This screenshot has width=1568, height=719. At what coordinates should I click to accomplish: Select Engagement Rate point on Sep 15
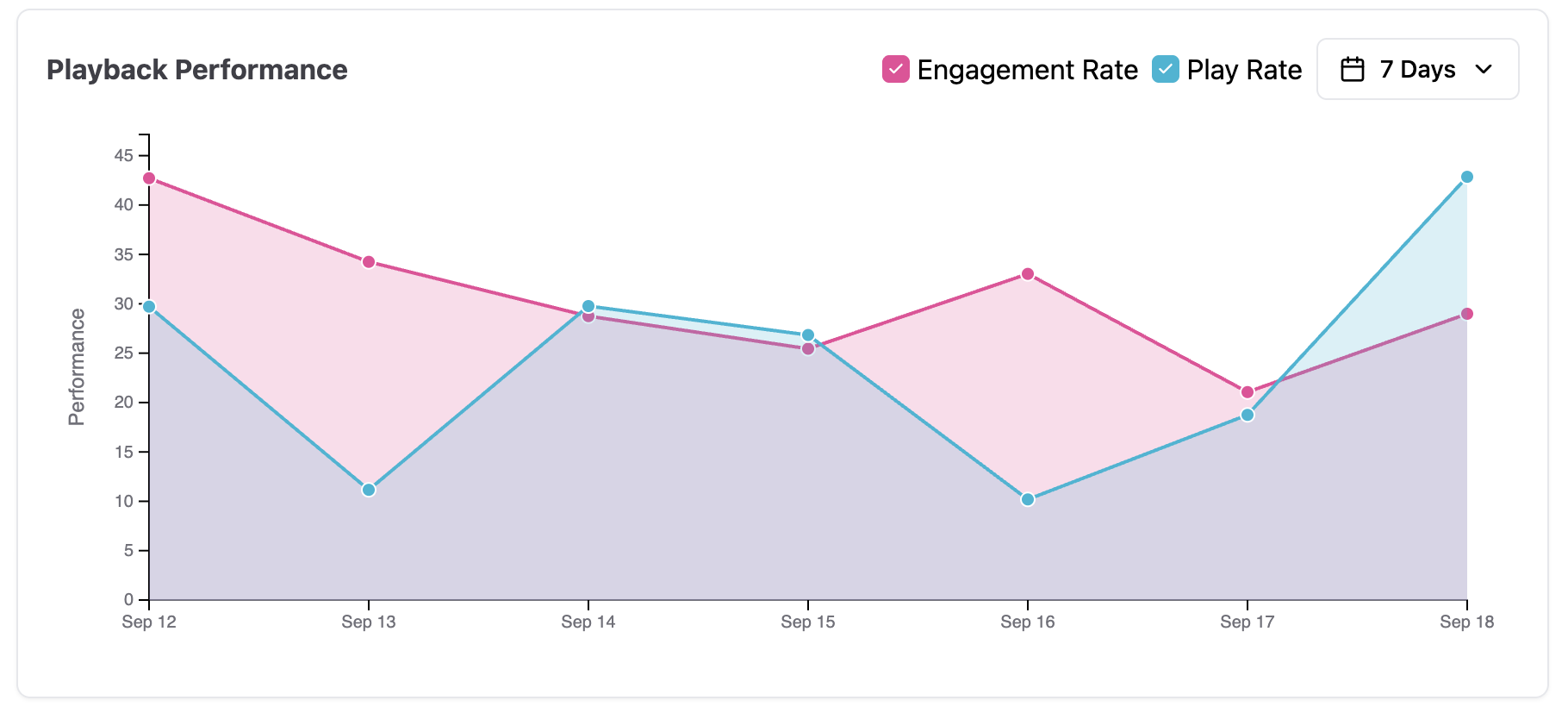pos(808,349)
